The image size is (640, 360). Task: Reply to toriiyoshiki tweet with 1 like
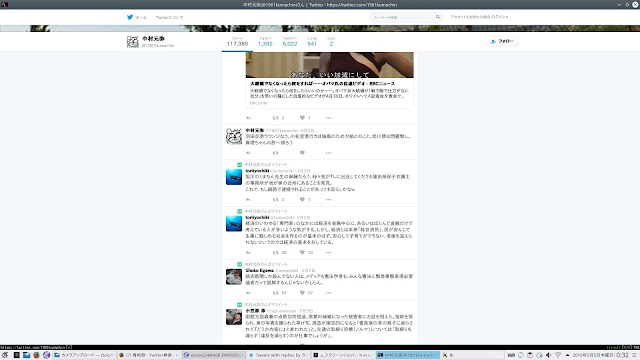pyautogui.click(x=248, y=200)
